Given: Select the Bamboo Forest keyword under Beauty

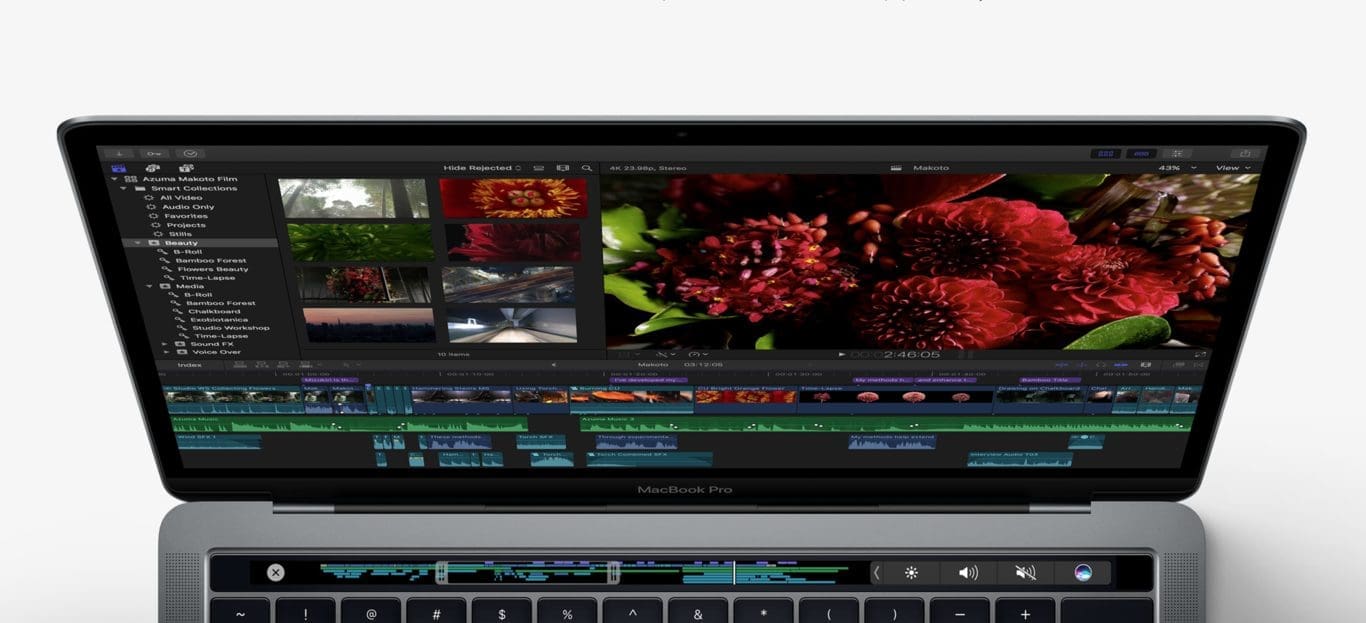Looking at the screenshot, I should click(x=210, y=260).
